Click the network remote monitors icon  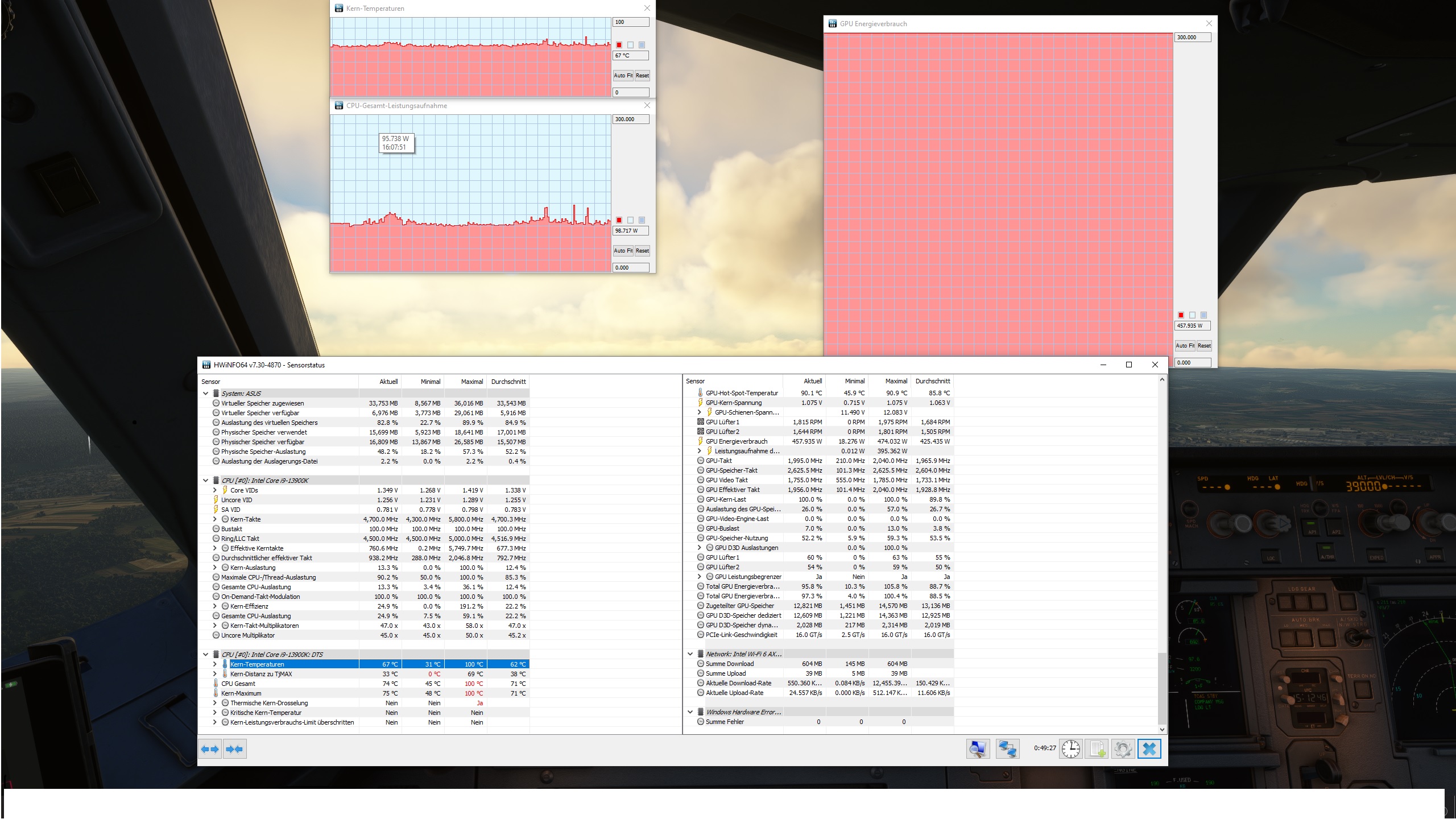tap(1007, 748)
